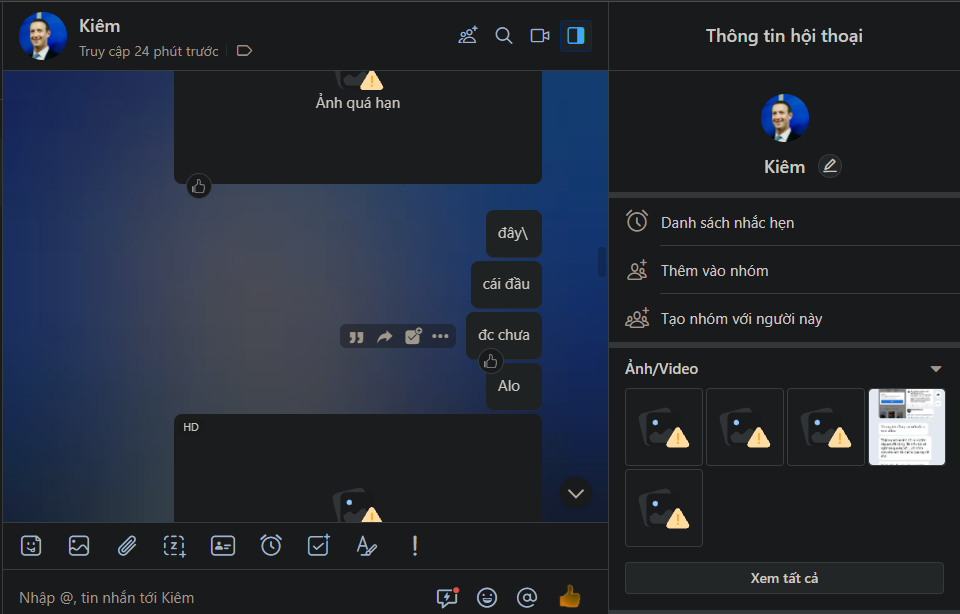Open the sticker picker in toolbar
This screenshot has height=614, width=960.
pos(31,546)
